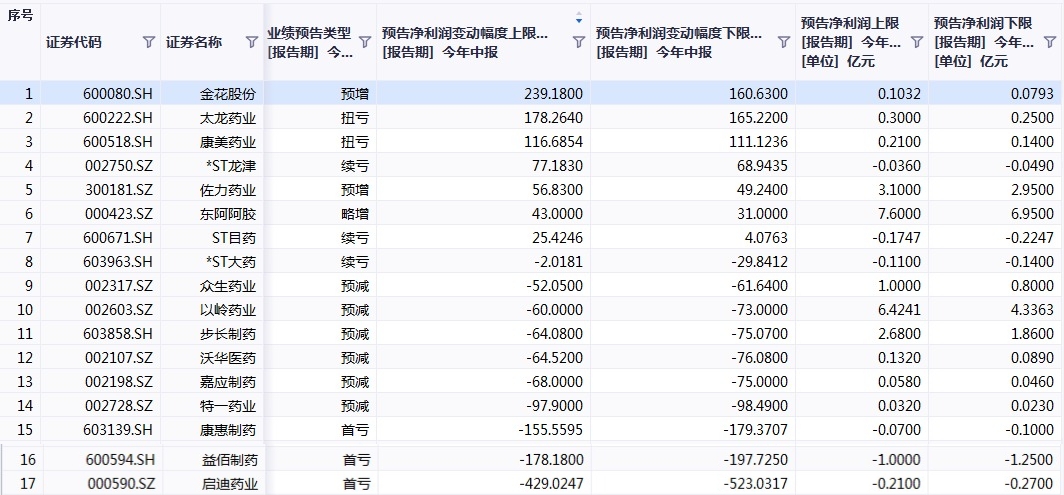Image resolution: width=1064 pixels, height=495 pixels.
Task: Click stock code 002603.SZ
Action: [118, 310]
